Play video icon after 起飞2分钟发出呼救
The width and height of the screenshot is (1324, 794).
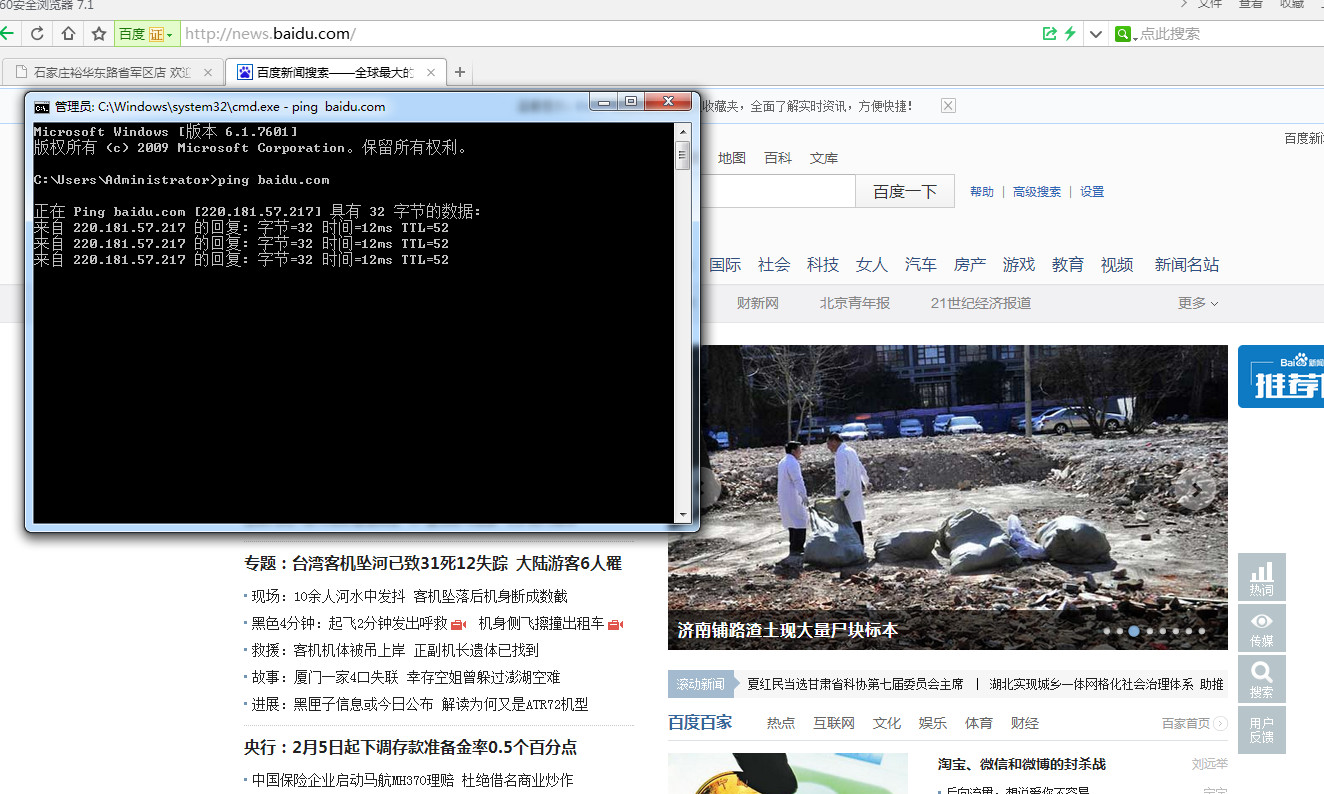(459, 624)
